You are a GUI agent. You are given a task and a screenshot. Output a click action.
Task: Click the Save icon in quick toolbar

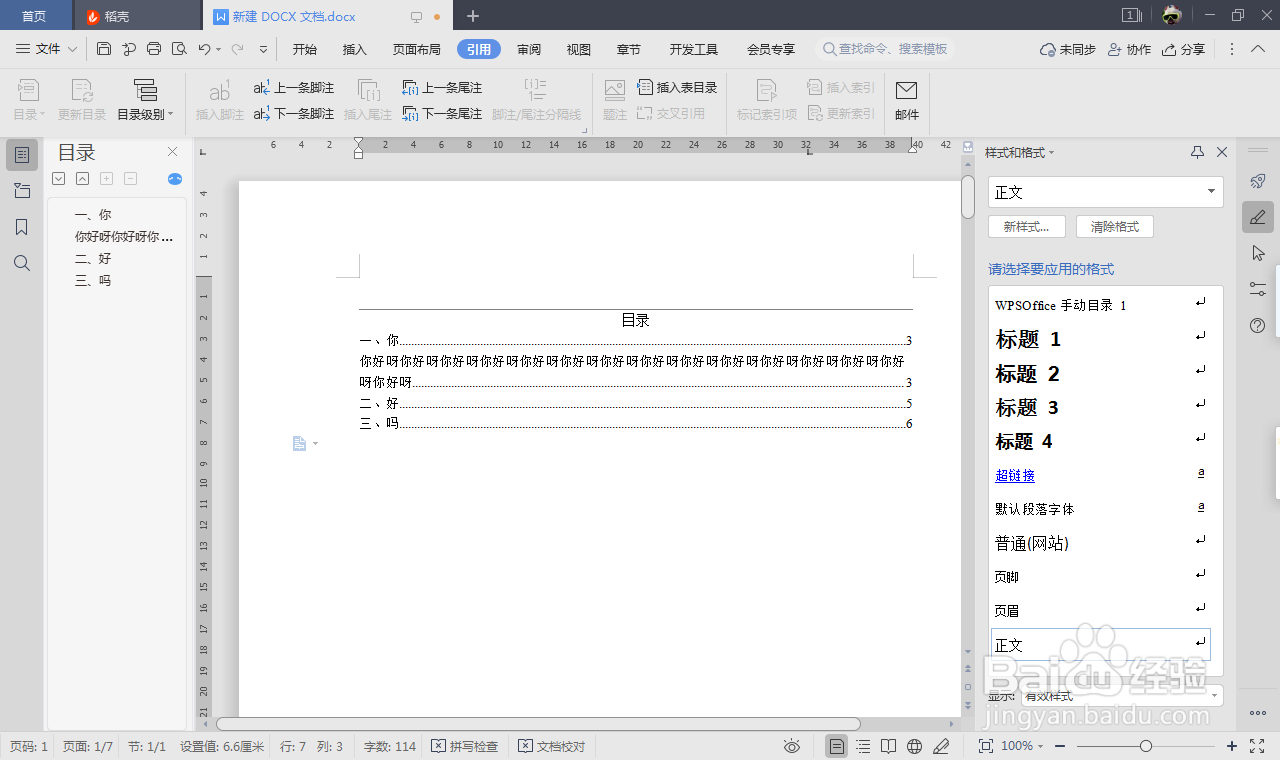(x=104, y=49)
